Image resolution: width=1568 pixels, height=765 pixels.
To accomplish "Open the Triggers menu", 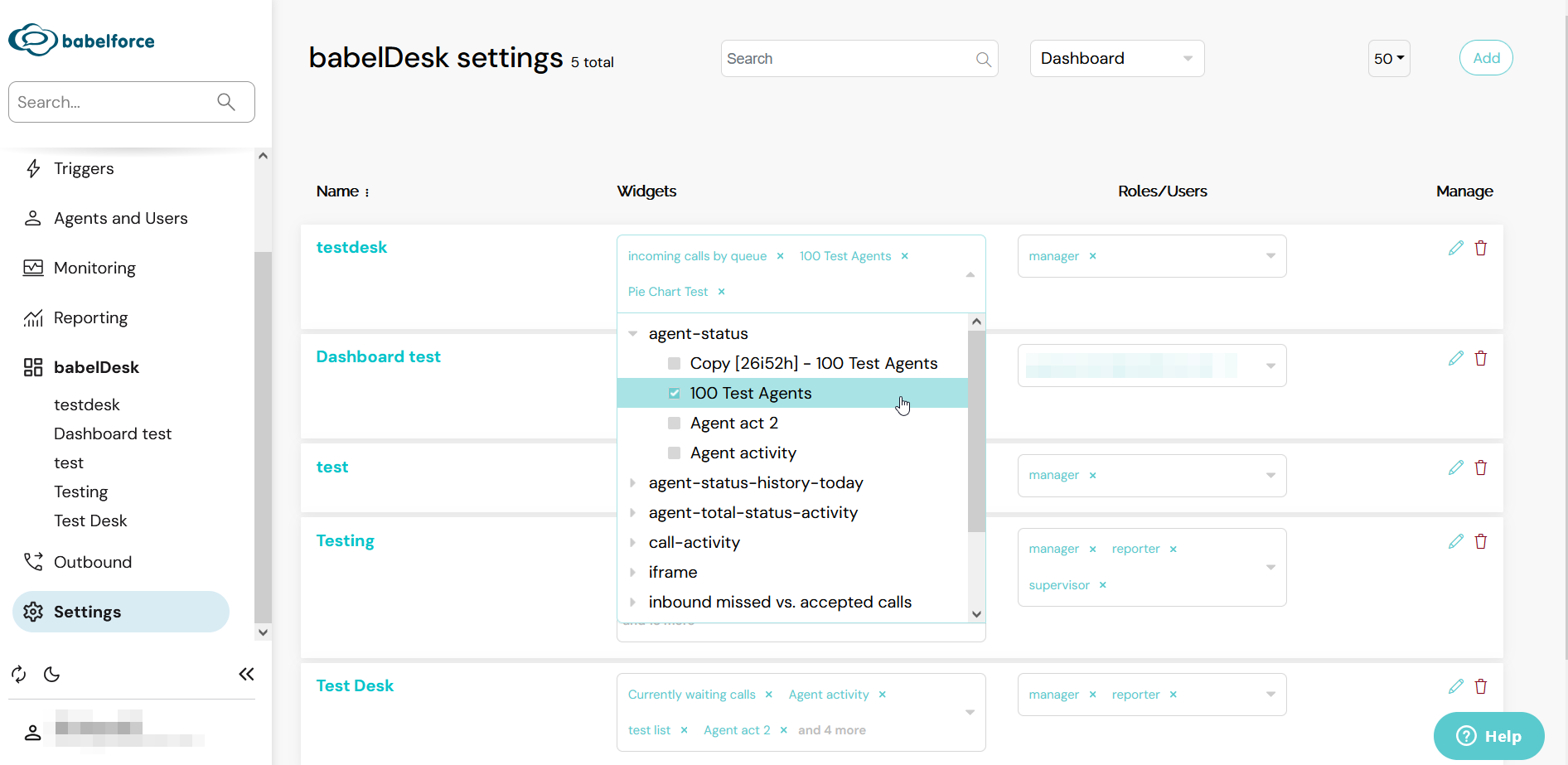I will coord(84,168).
